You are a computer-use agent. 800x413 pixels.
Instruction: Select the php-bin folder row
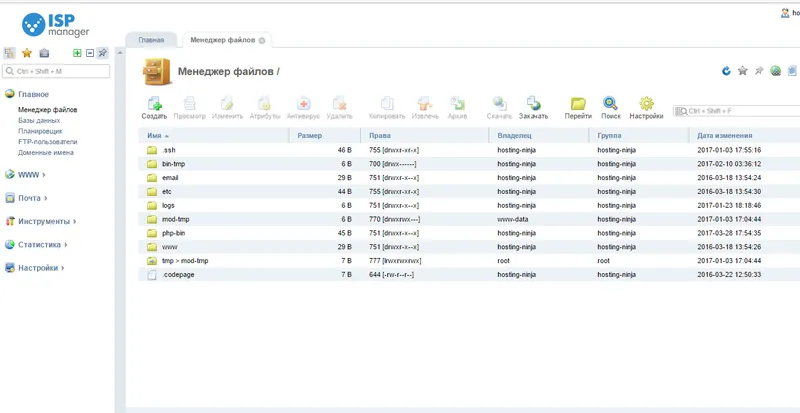point(469,233)
